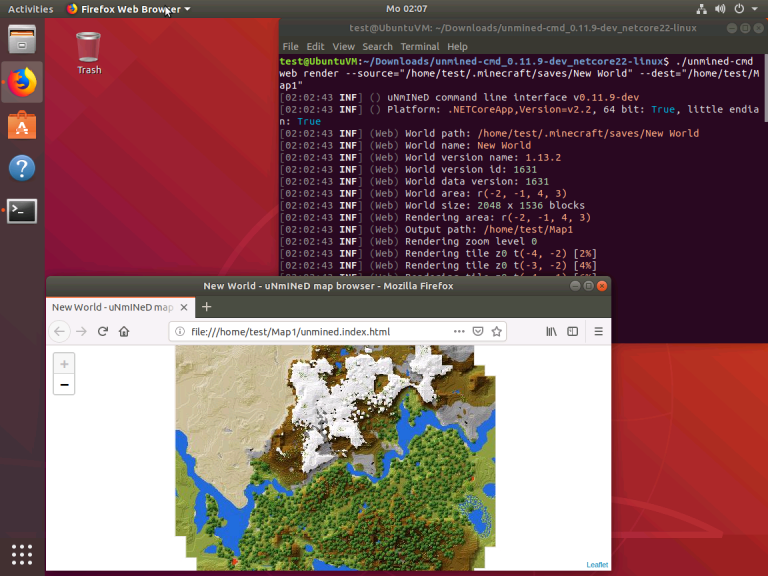This screenshot has height=576, width=768.
Task: Reload the current map page
Action: pos(102,331)
